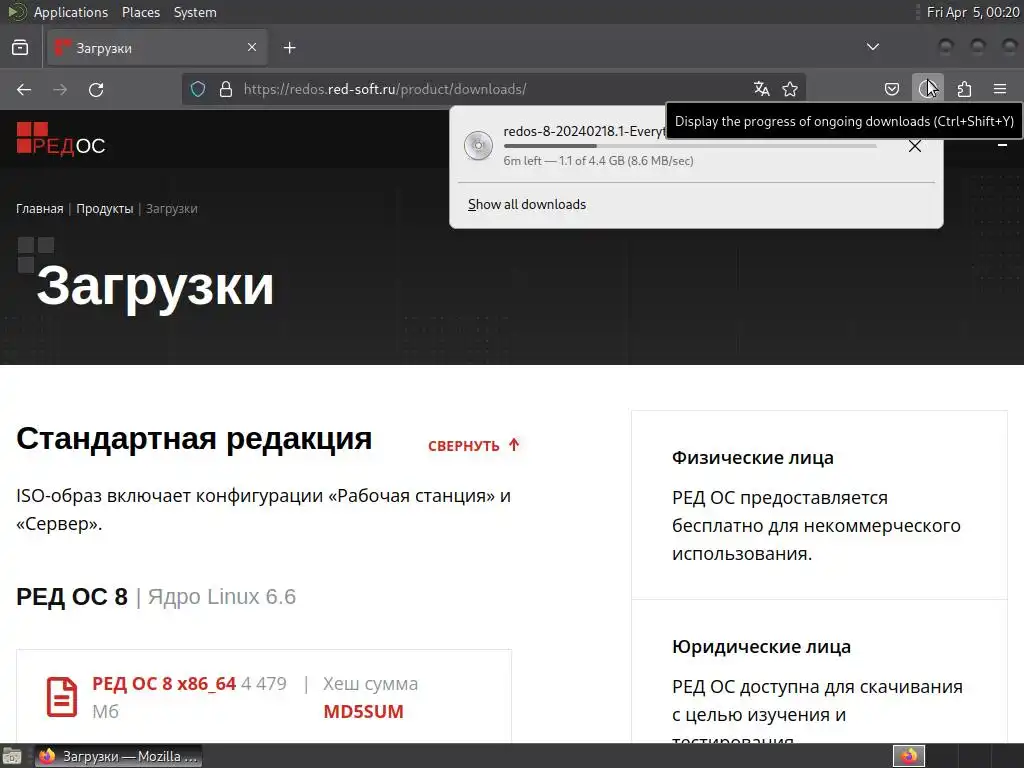Toggle the downloads panel button
The width and height of the screenshot is (1024, 768).
point(928,89)
